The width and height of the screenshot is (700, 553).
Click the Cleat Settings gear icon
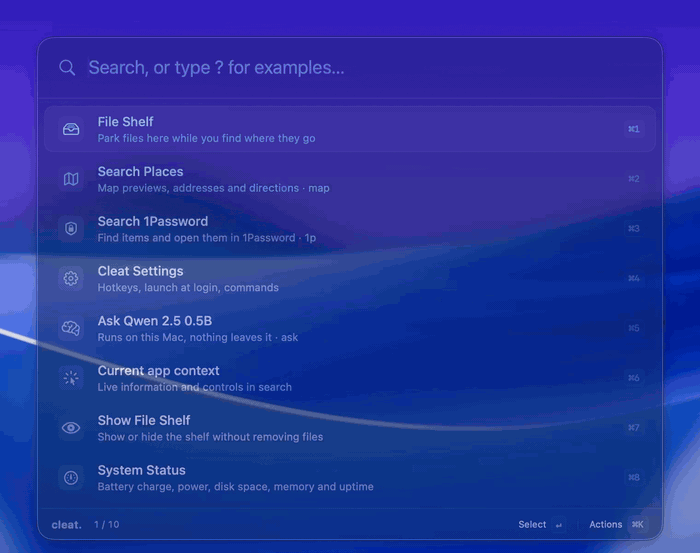[71, 279]
